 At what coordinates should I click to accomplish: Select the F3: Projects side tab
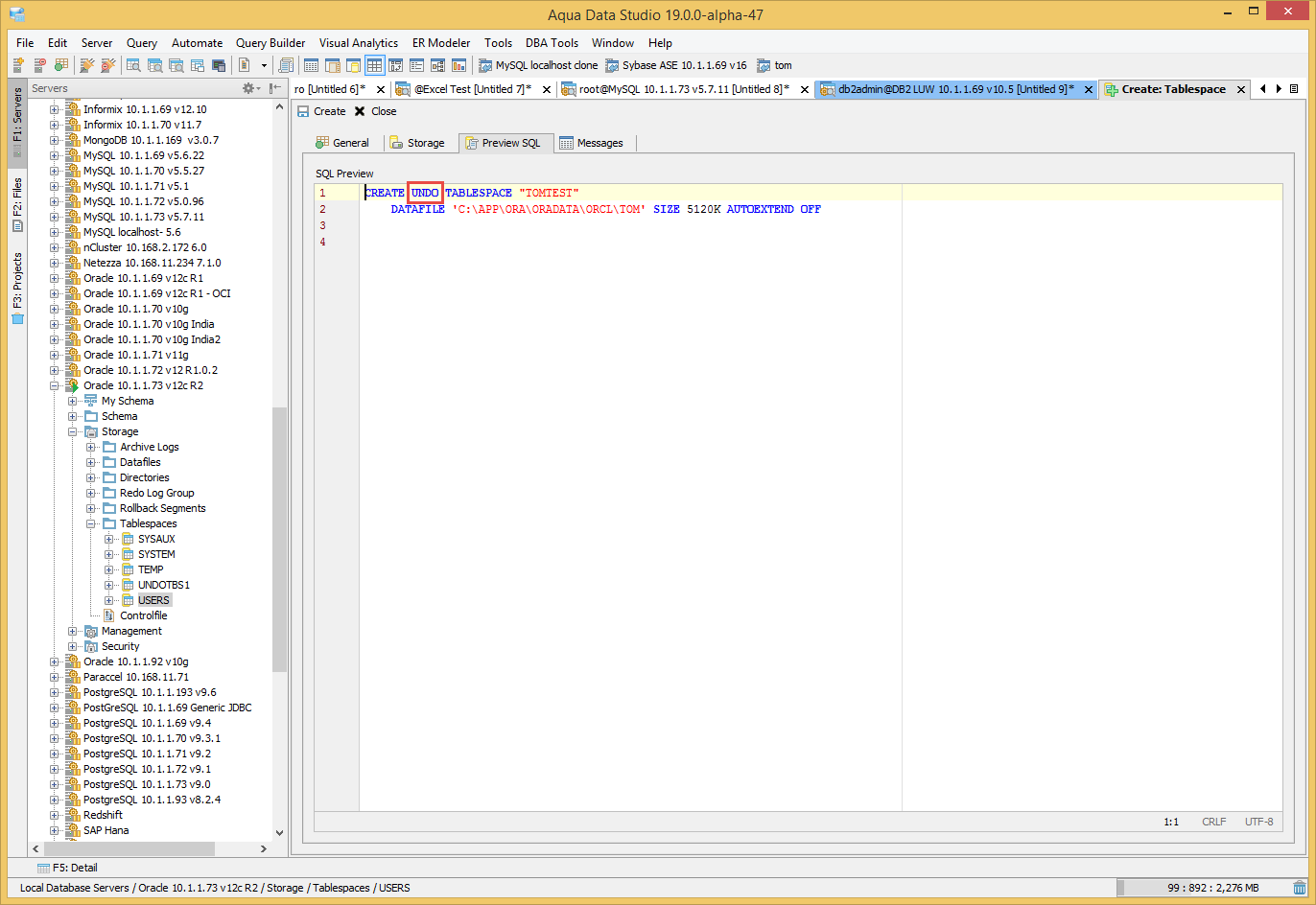[17, 288]
